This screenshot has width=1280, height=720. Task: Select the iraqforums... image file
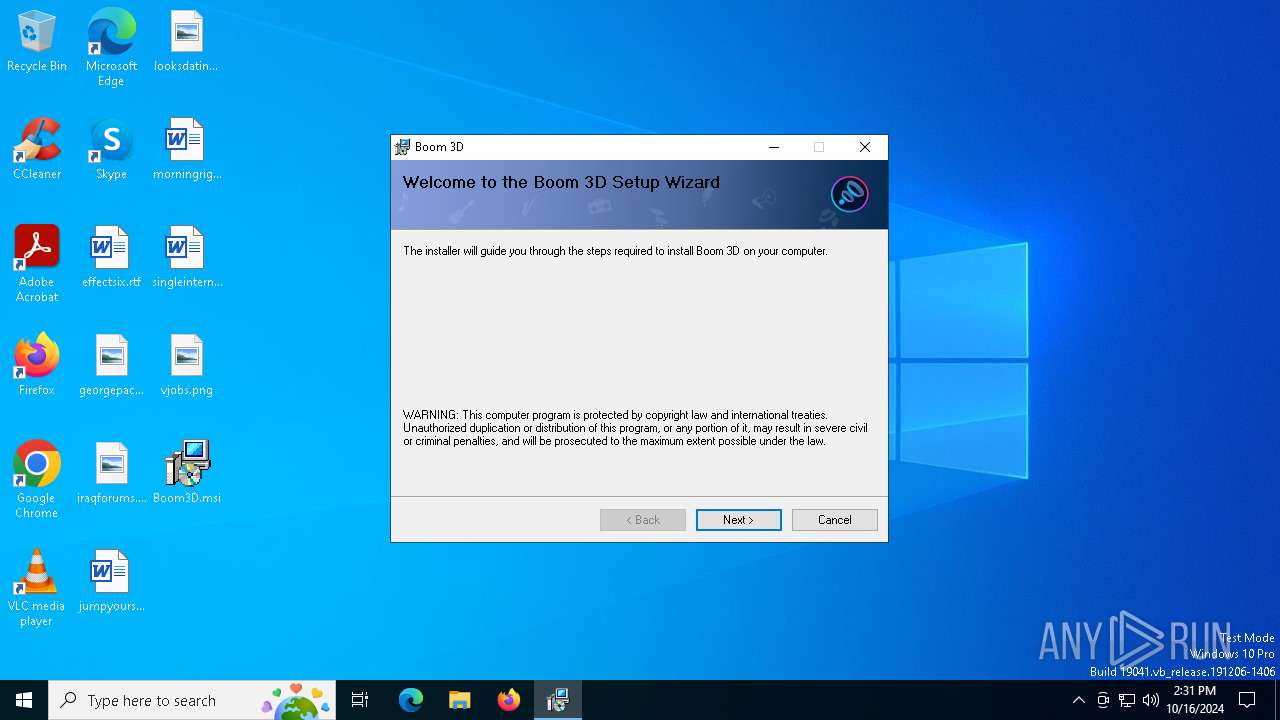tap(111, 474)
